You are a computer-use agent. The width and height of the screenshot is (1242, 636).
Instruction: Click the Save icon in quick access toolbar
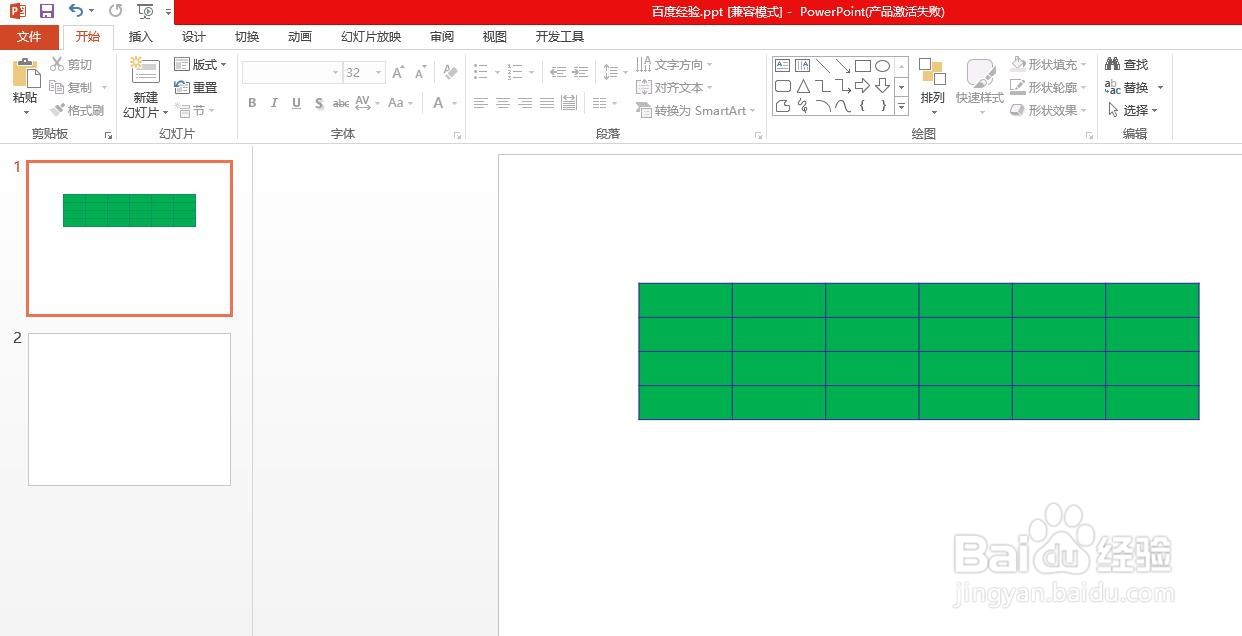[x=46, y=11]
